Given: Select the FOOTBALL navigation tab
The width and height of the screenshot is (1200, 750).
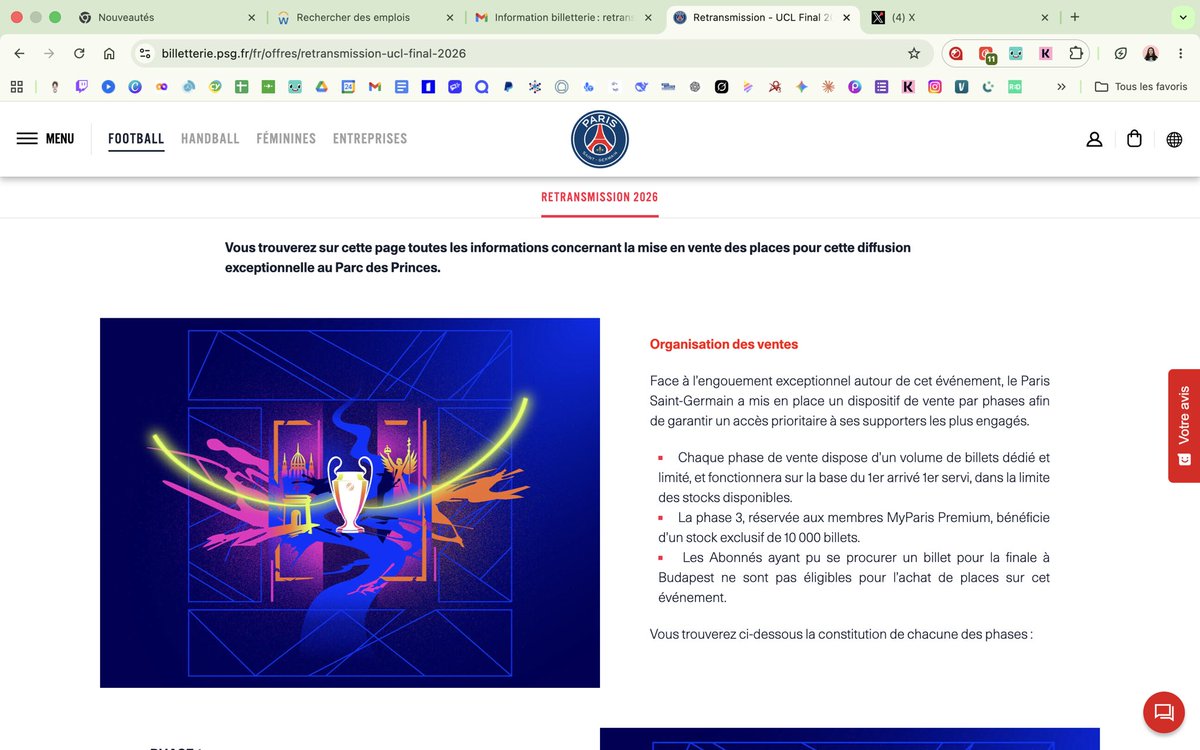Looking at the screenshot, I should (136, 139).
